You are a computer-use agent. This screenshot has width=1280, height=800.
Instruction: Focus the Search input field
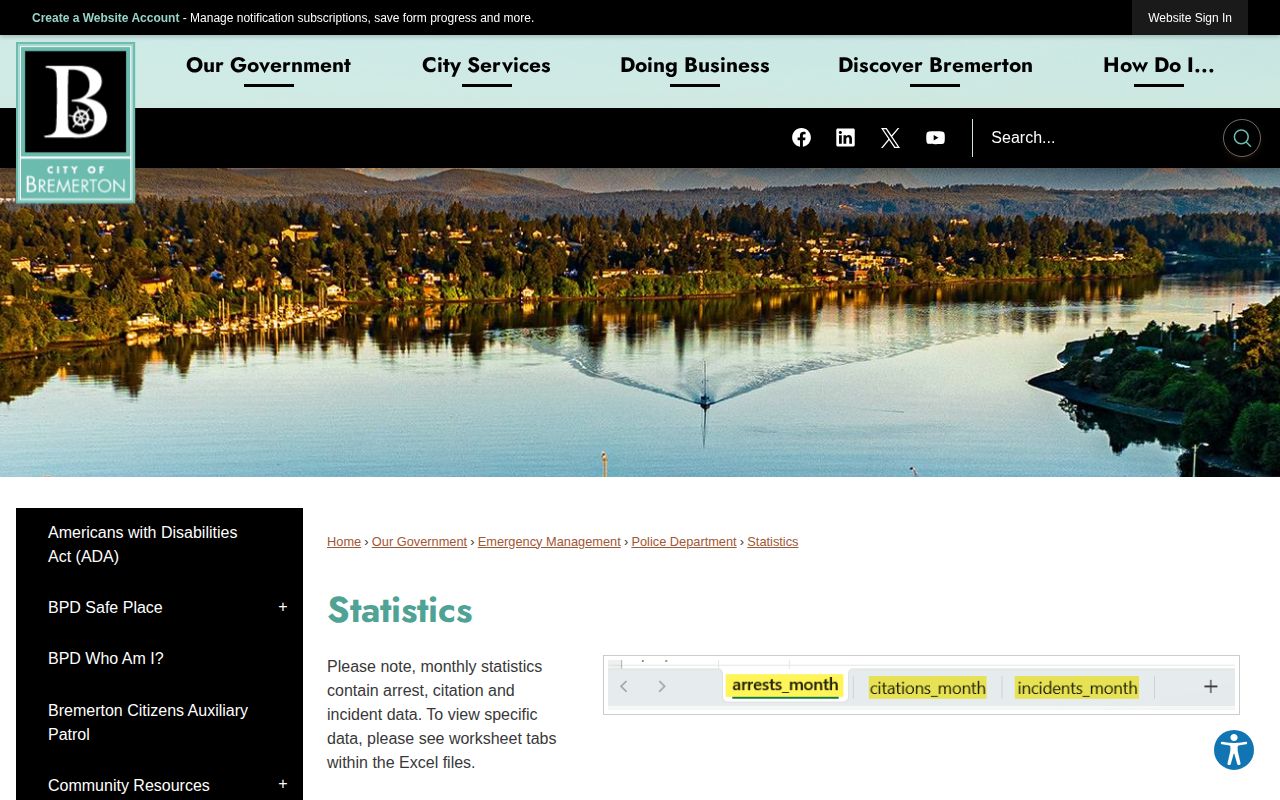coord(1097,138)
